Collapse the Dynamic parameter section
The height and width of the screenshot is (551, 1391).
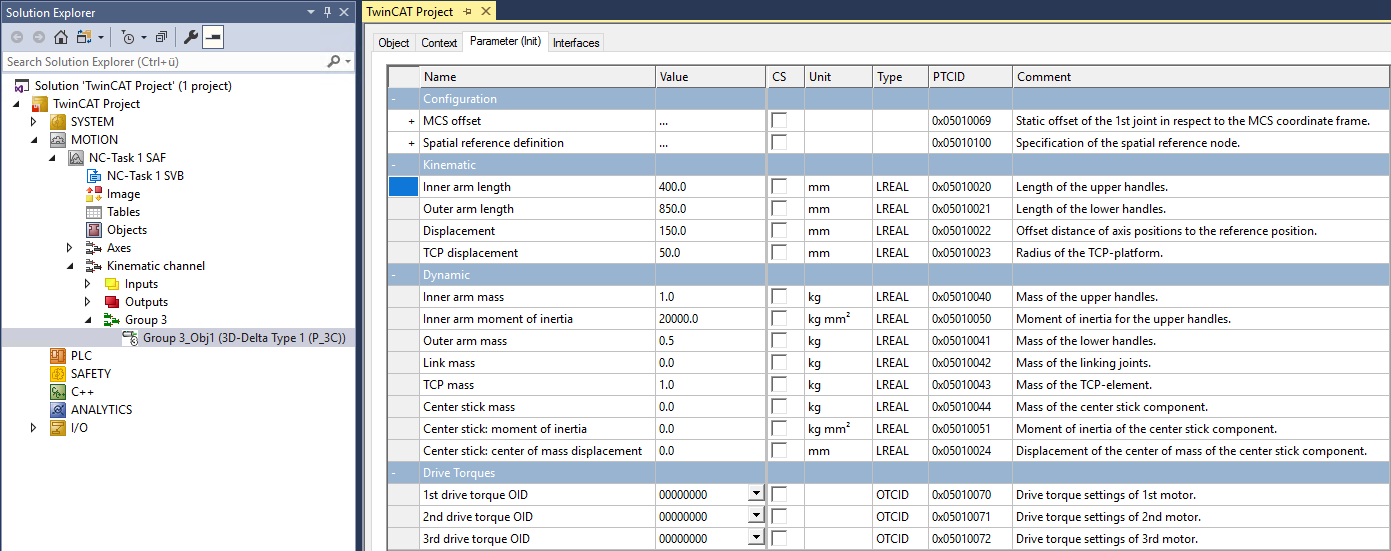394,275
